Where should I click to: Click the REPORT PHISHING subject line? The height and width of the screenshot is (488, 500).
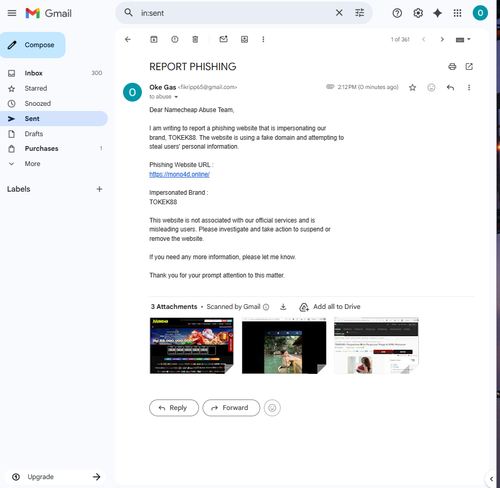(193, 67)
